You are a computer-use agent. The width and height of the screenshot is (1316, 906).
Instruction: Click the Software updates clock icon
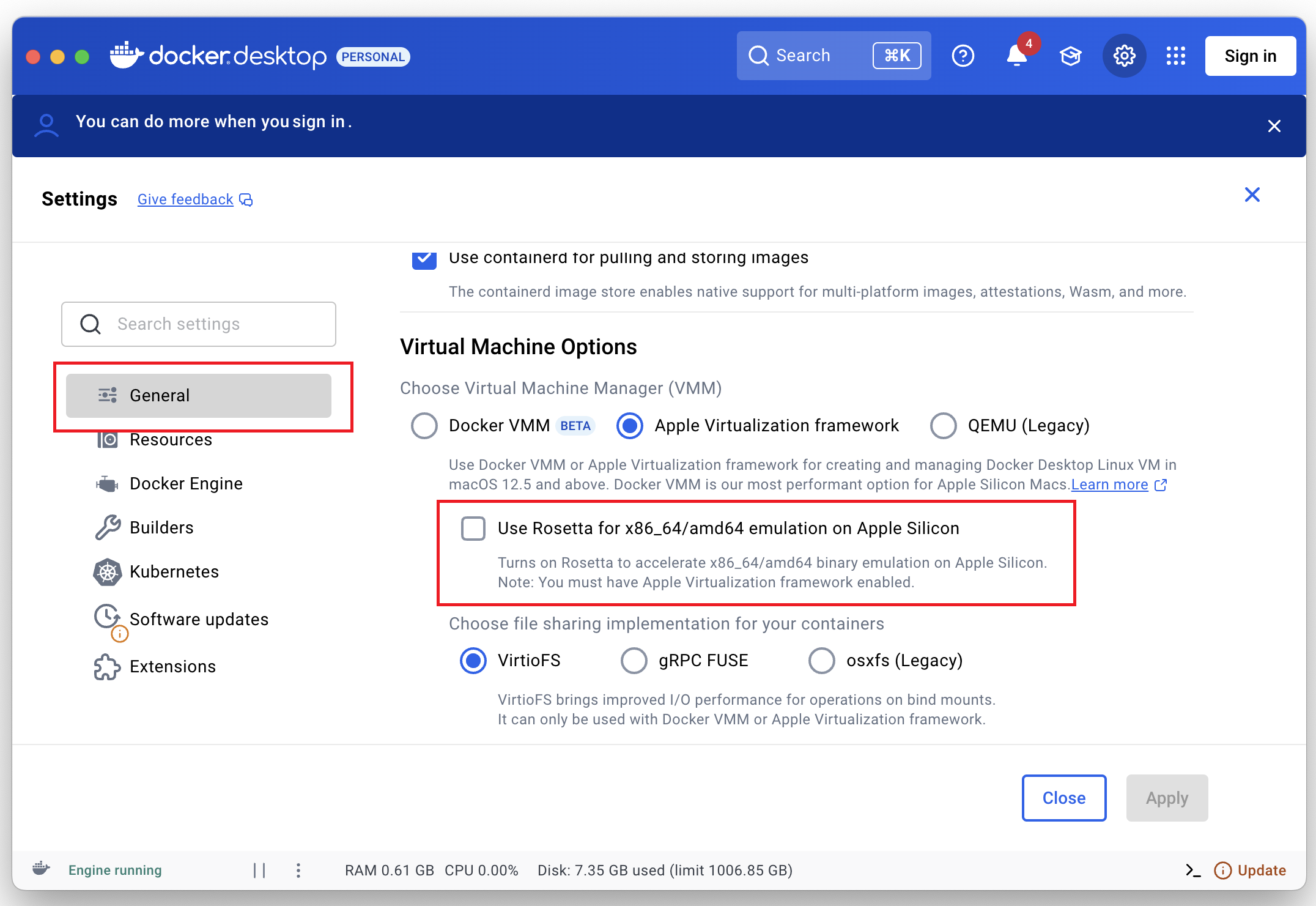coord(108,618)
